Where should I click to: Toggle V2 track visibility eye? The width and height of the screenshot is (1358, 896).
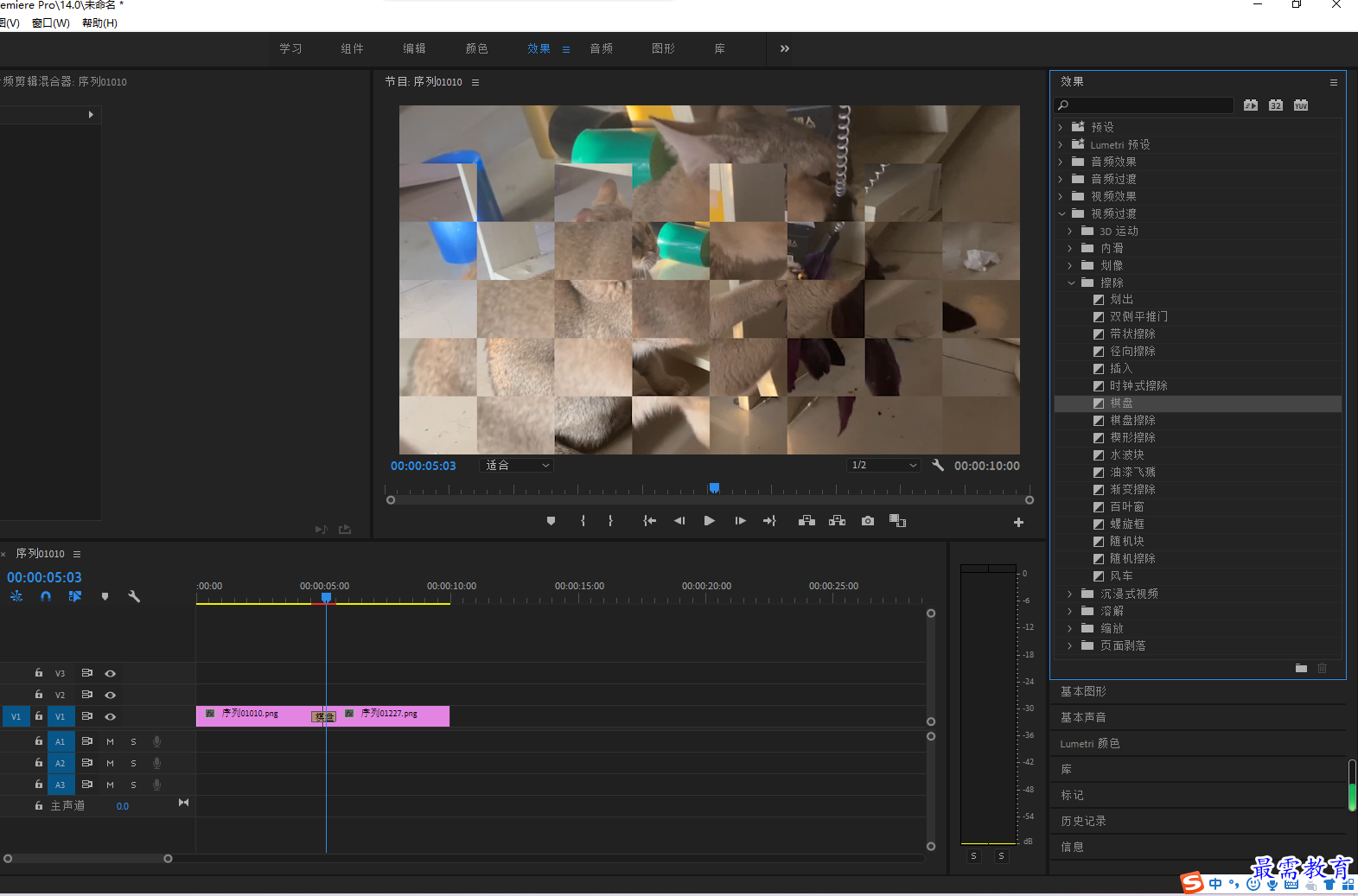tap(111, 695)
